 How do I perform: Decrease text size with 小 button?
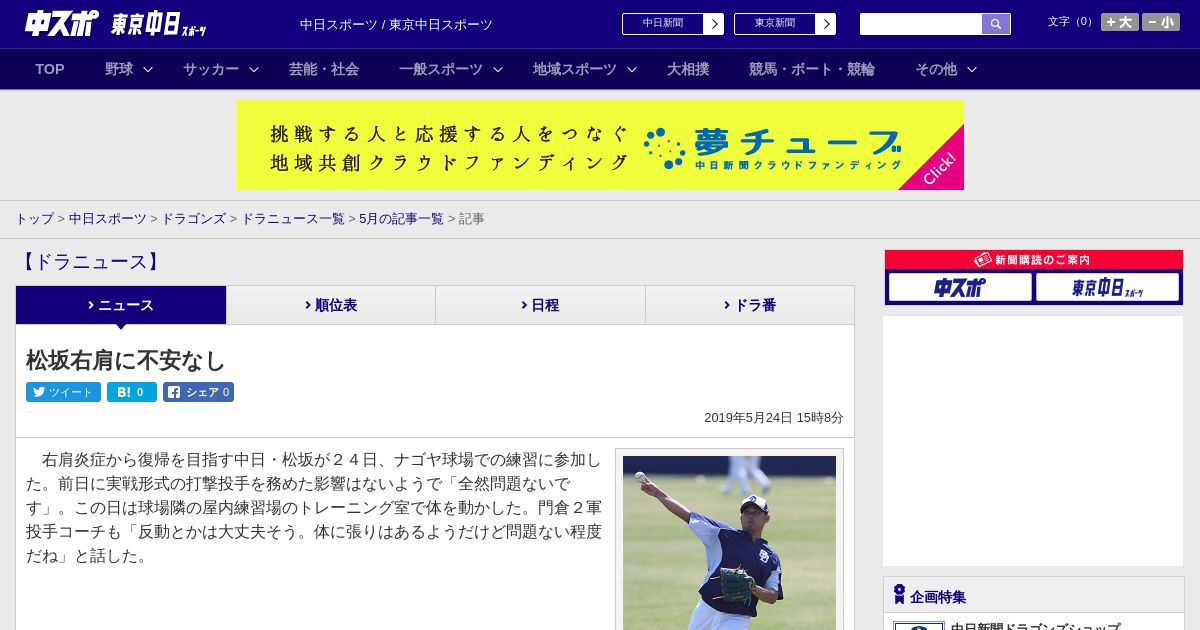pyautogui.click(x=1161, y=22)
